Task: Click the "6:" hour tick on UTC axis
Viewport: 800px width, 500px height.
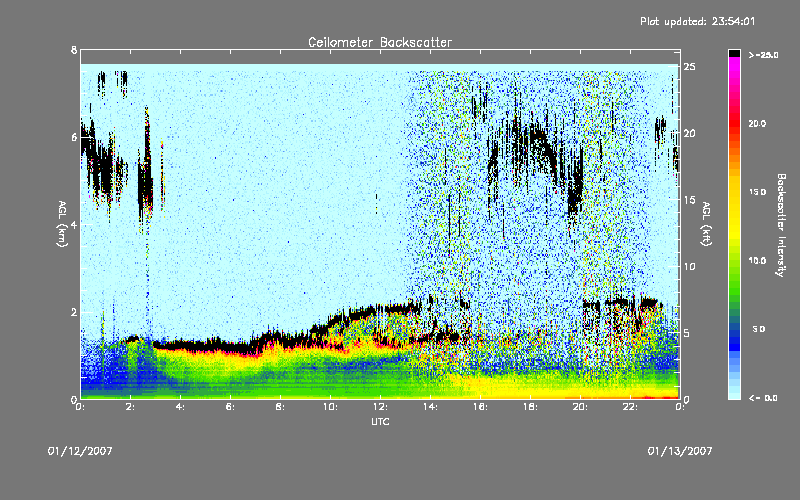Action: pyautogui.click(x=230, y=407)
